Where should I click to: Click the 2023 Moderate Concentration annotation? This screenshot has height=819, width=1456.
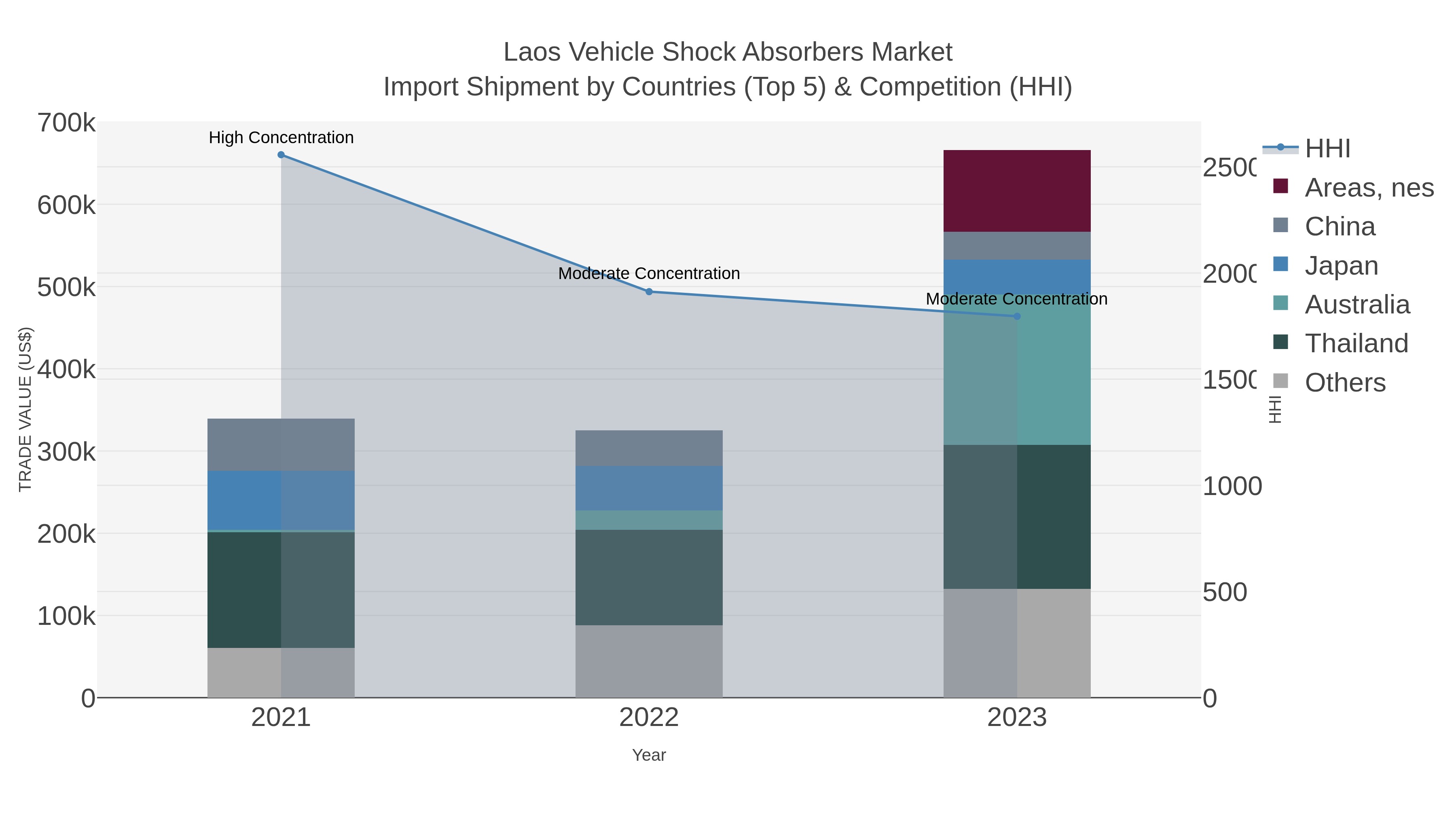coord(1017,299)
